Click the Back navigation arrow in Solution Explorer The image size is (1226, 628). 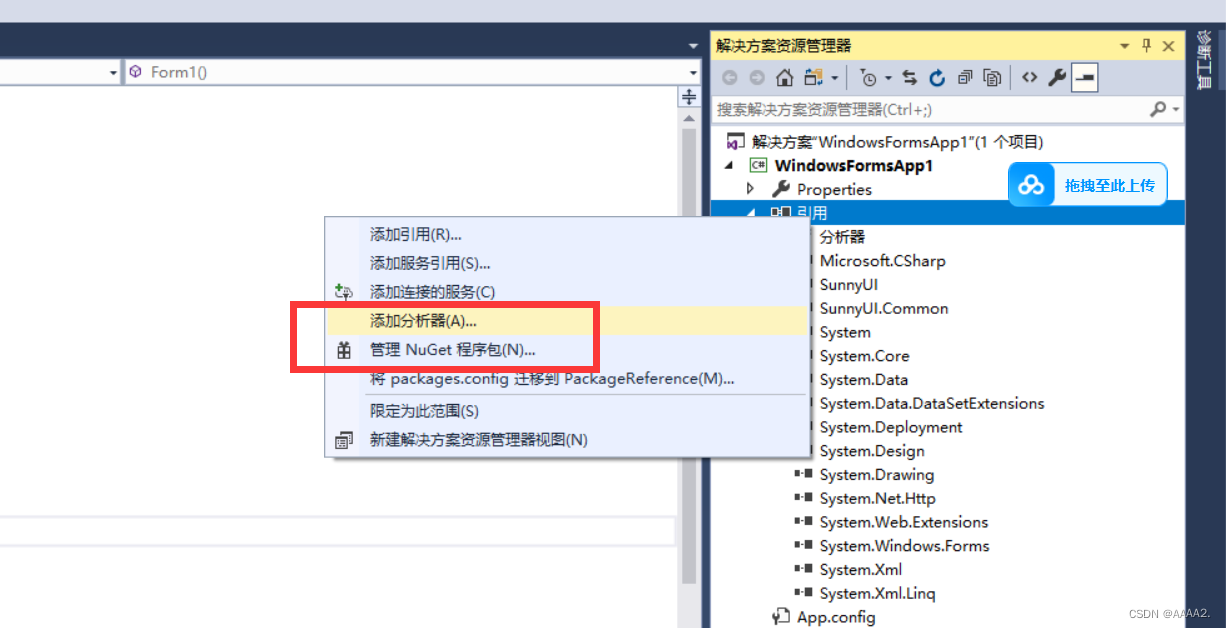pyautogui.click(x=729, y=77)
